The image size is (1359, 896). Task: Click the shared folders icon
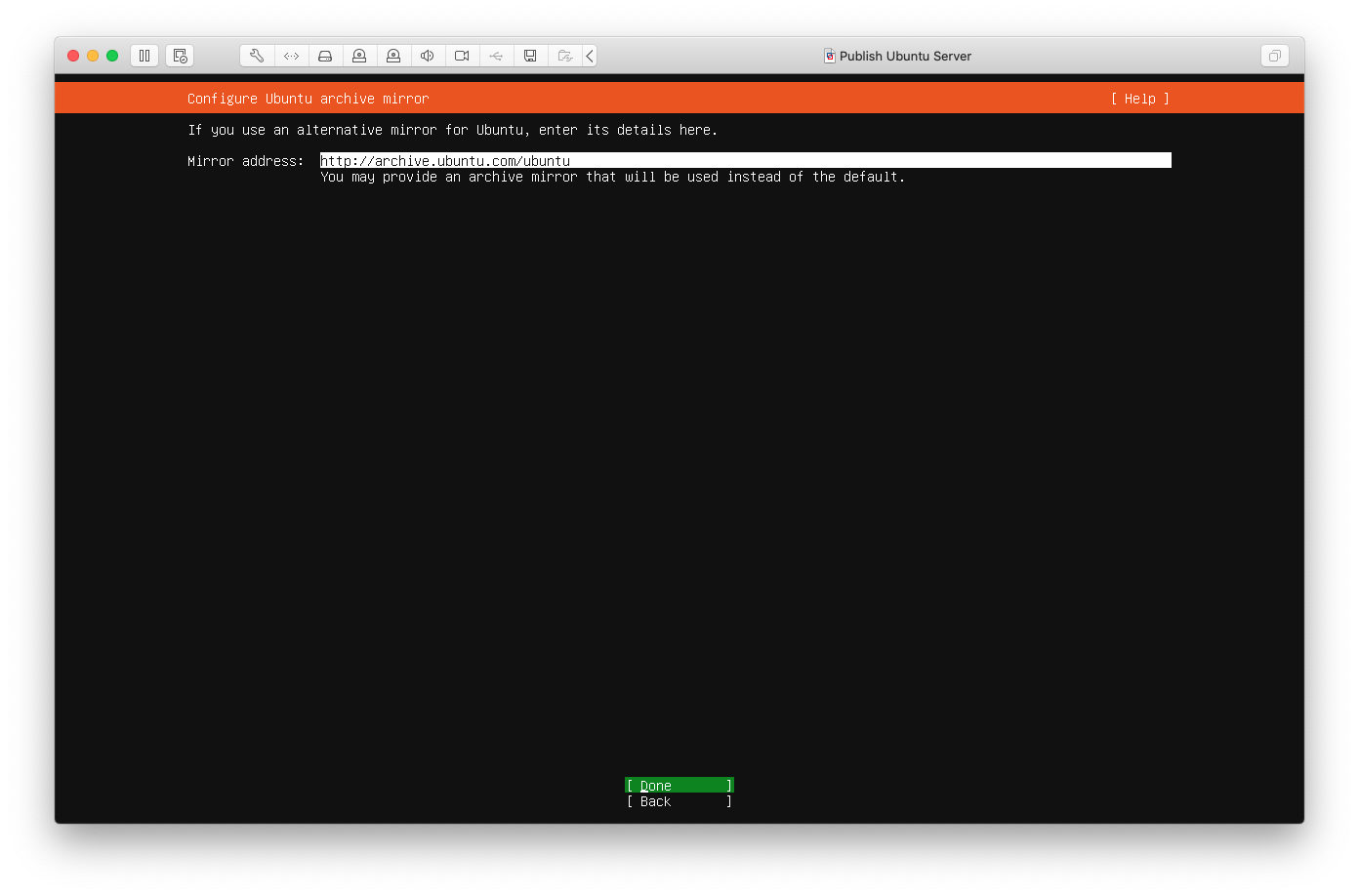(564, 56)
